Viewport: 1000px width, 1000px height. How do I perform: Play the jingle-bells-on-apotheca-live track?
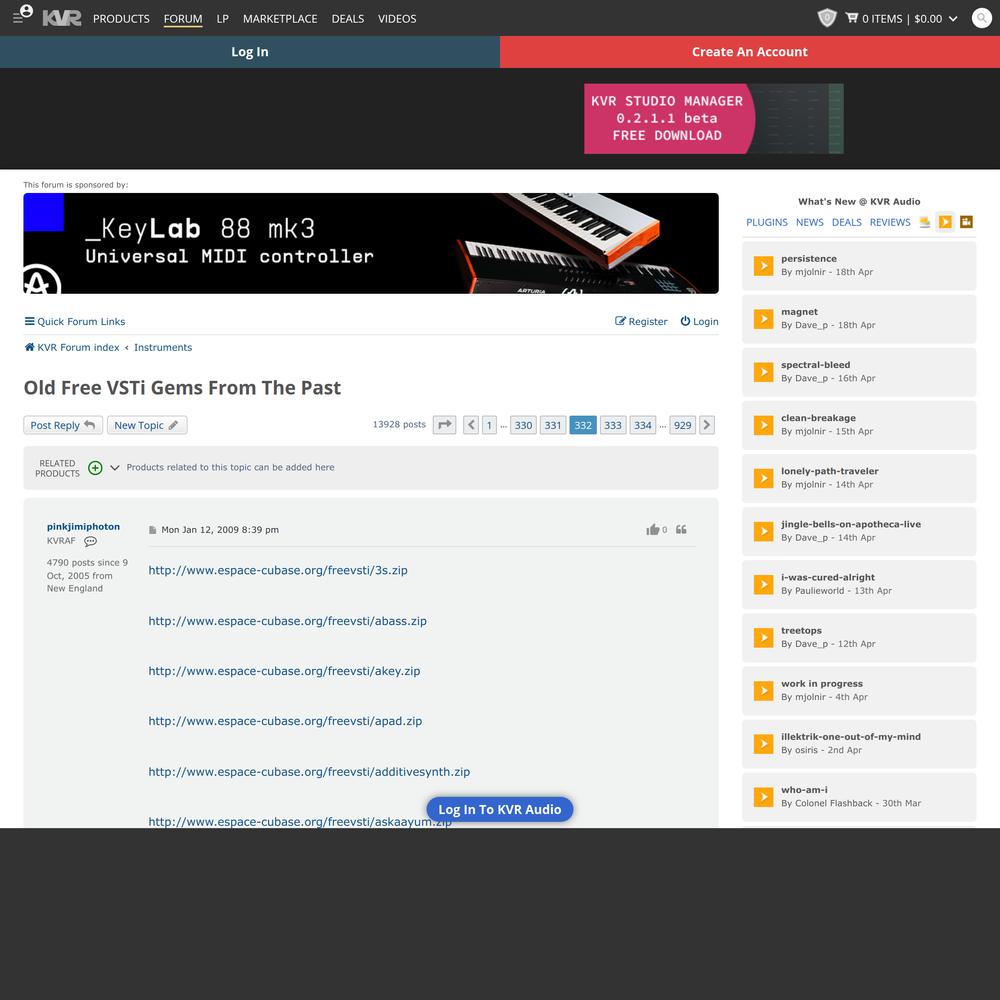click(763, 531)
